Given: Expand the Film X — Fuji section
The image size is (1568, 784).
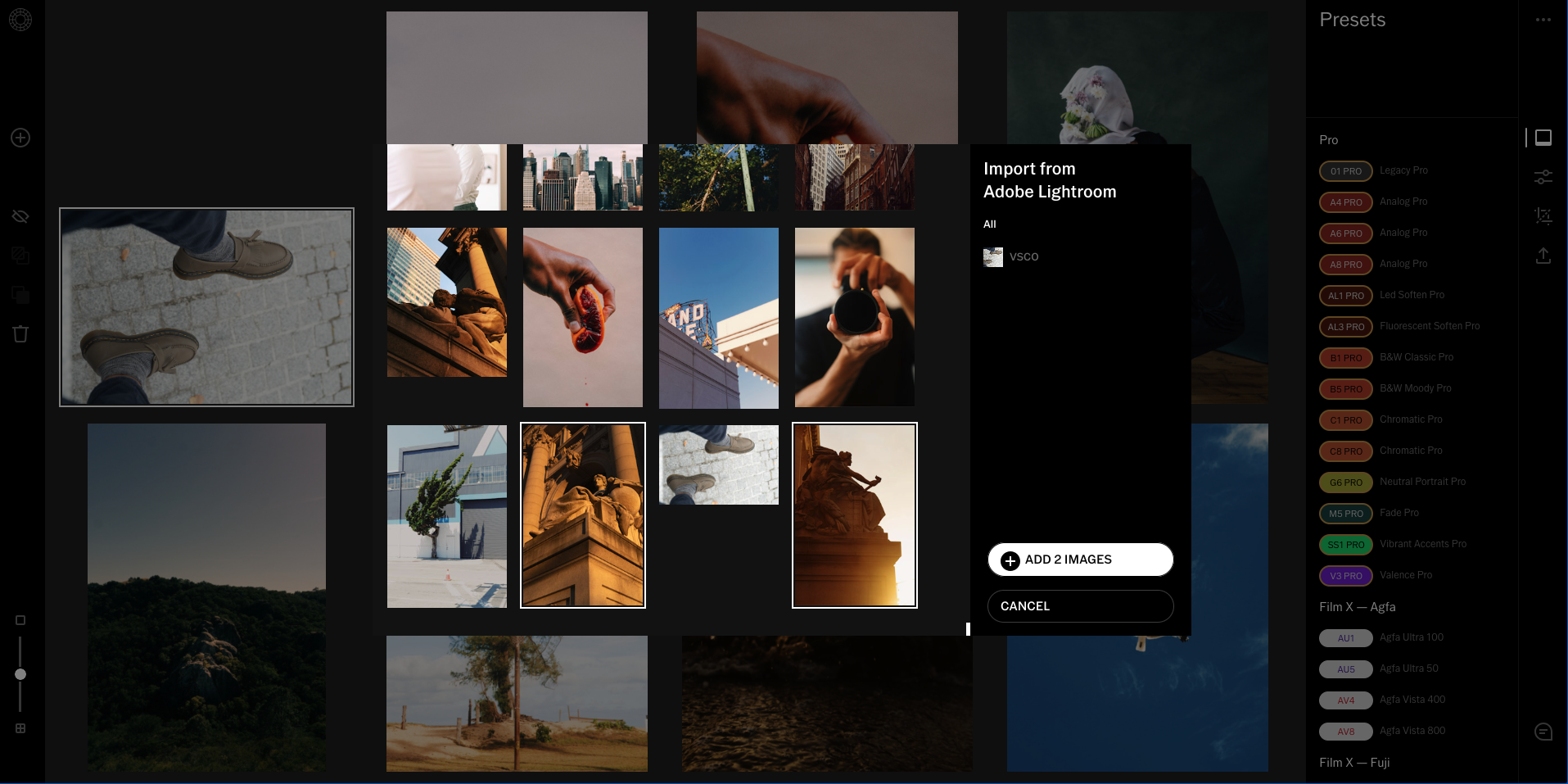Looking at the screenshot, I should click(1354, 763).
